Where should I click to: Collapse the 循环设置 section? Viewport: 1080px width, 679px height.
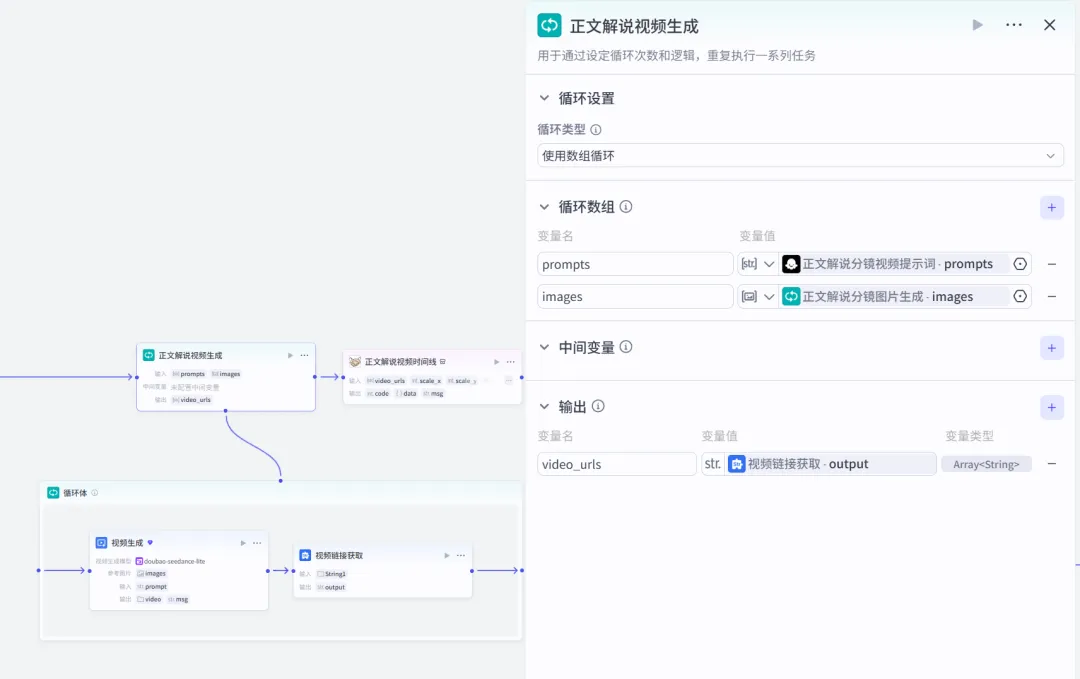[x=544, y=98]
